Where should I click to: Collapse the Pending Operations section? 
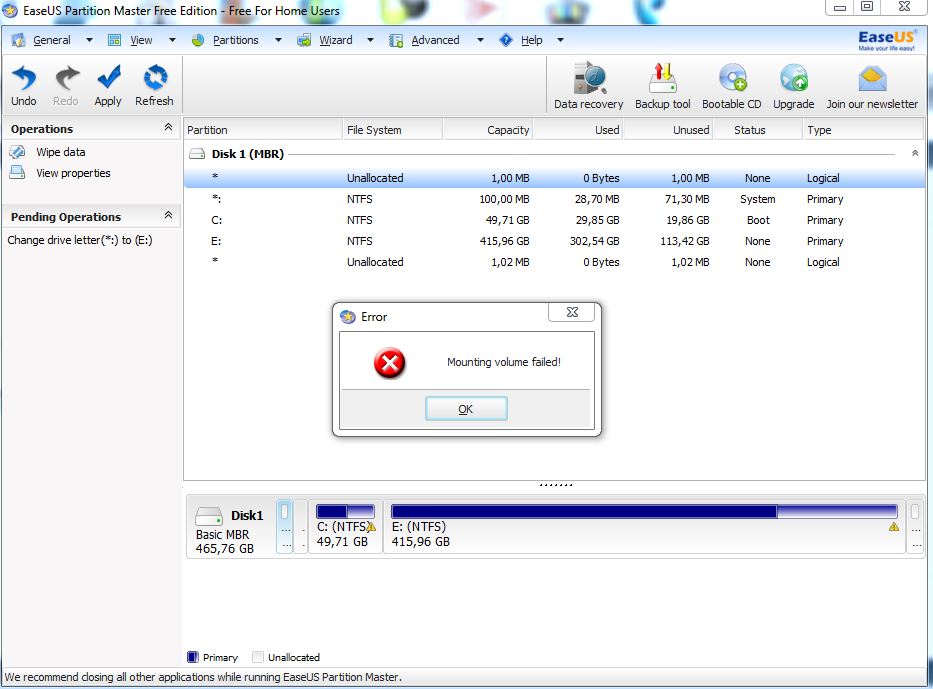168,216
